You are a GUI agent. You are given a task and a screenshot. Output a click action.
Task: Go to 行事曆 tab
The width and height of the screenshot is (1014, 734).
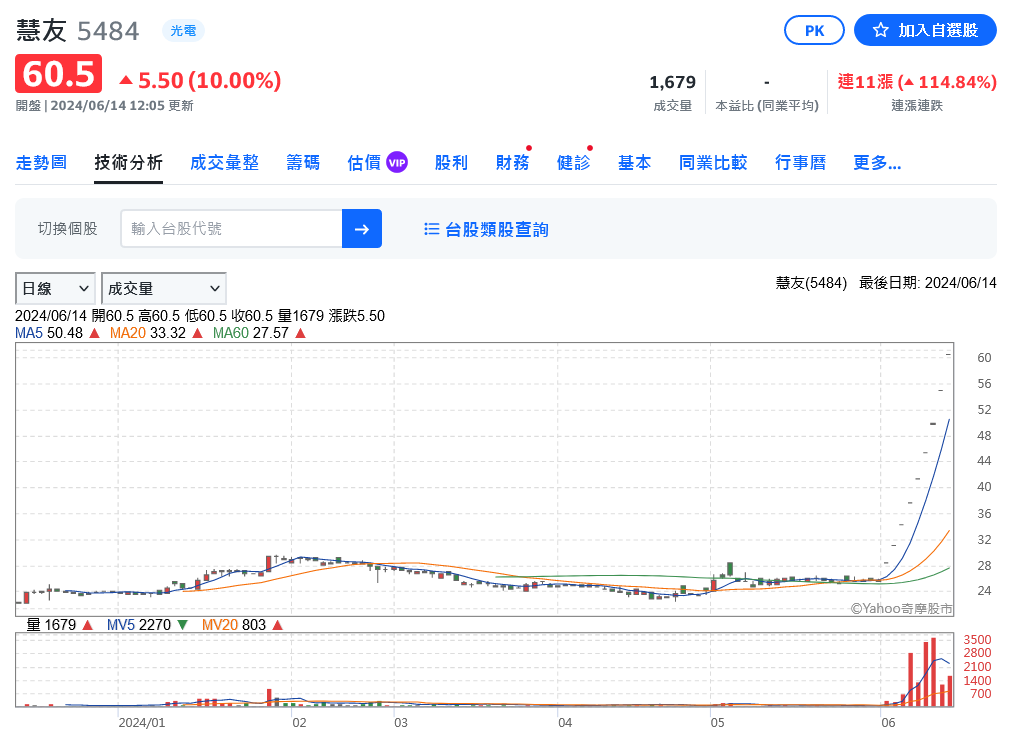pyautogui.click(x=801, y=162)
